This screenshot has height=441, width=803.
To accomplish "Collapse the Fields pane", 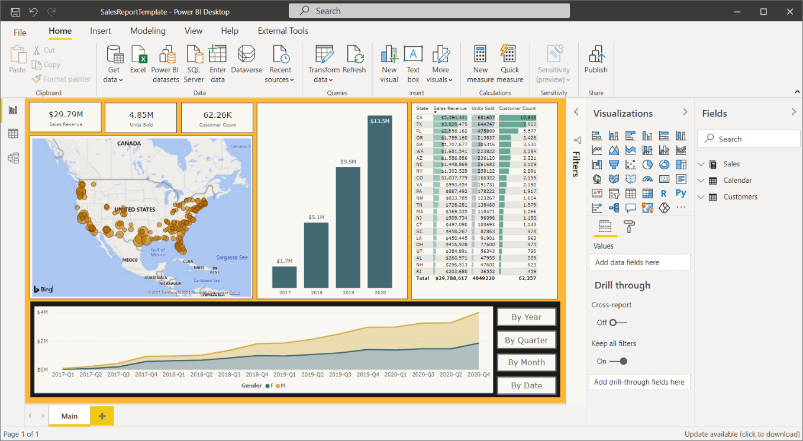I will pyautogui.click(x=793, y=112).
